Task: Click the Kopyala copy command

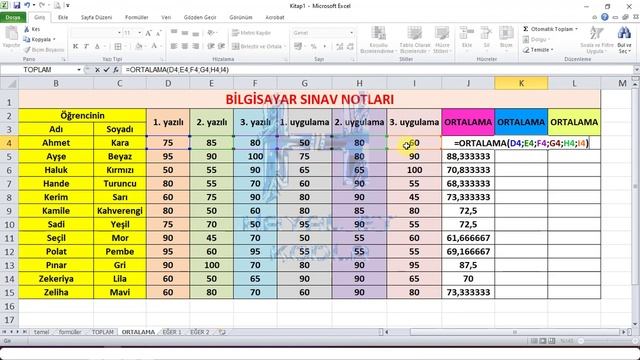Action: coord(39,40)
